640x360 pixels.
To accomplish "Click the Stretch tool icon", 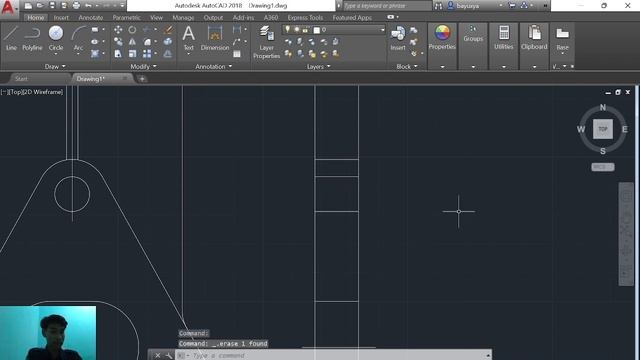I will click(118, 53).
